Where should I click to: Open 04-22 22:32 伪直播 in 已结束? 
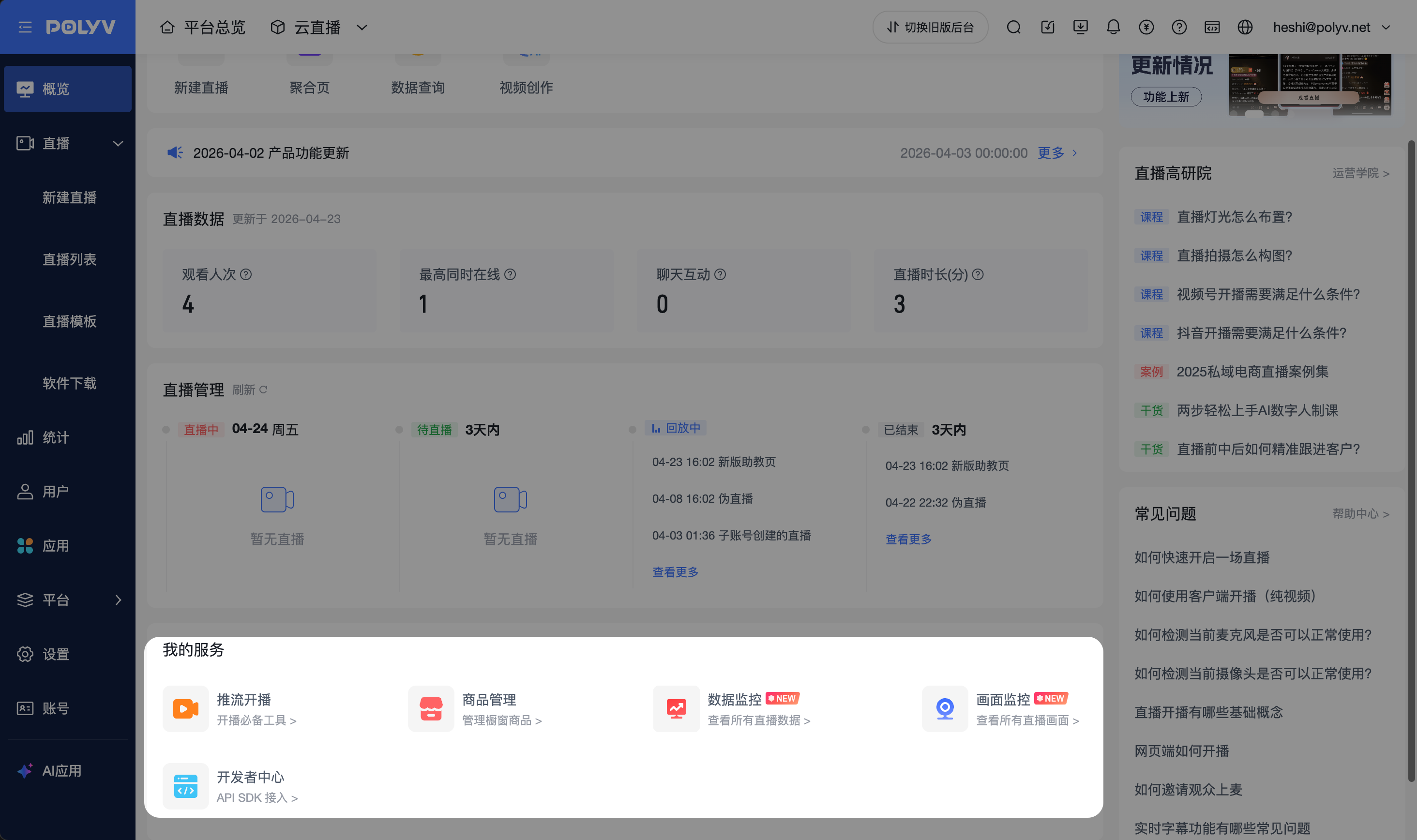click(x=936, y=503)
